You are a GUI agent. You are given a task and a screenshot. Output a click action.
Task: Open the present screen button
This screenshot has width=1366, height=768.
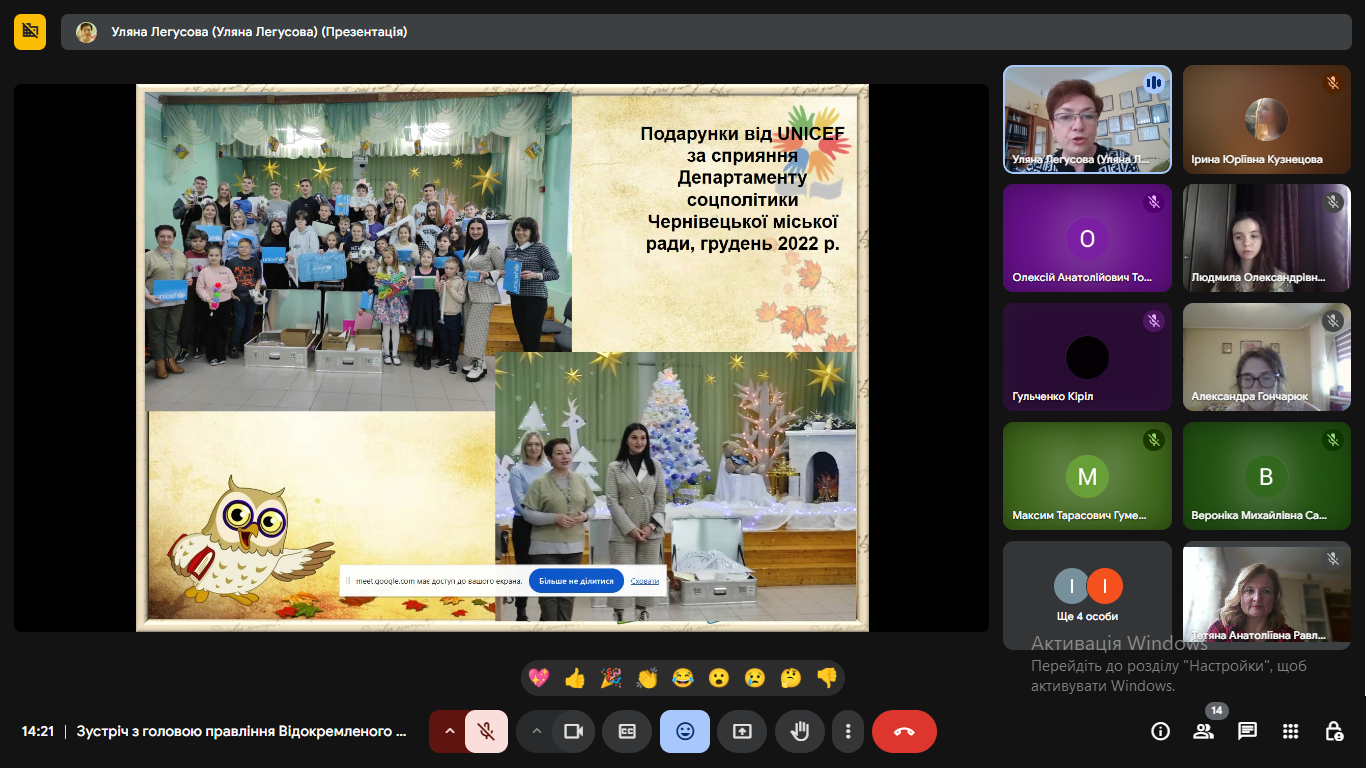[x=742, y=731]
